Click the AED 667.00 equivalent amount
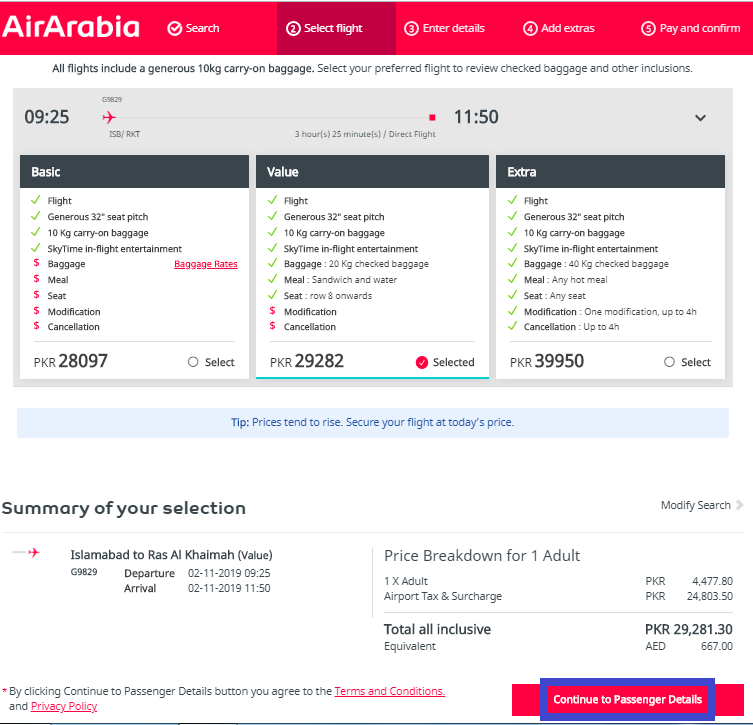Image resolution: width=753 pixels, height=725 pixels. coord(689,646)
